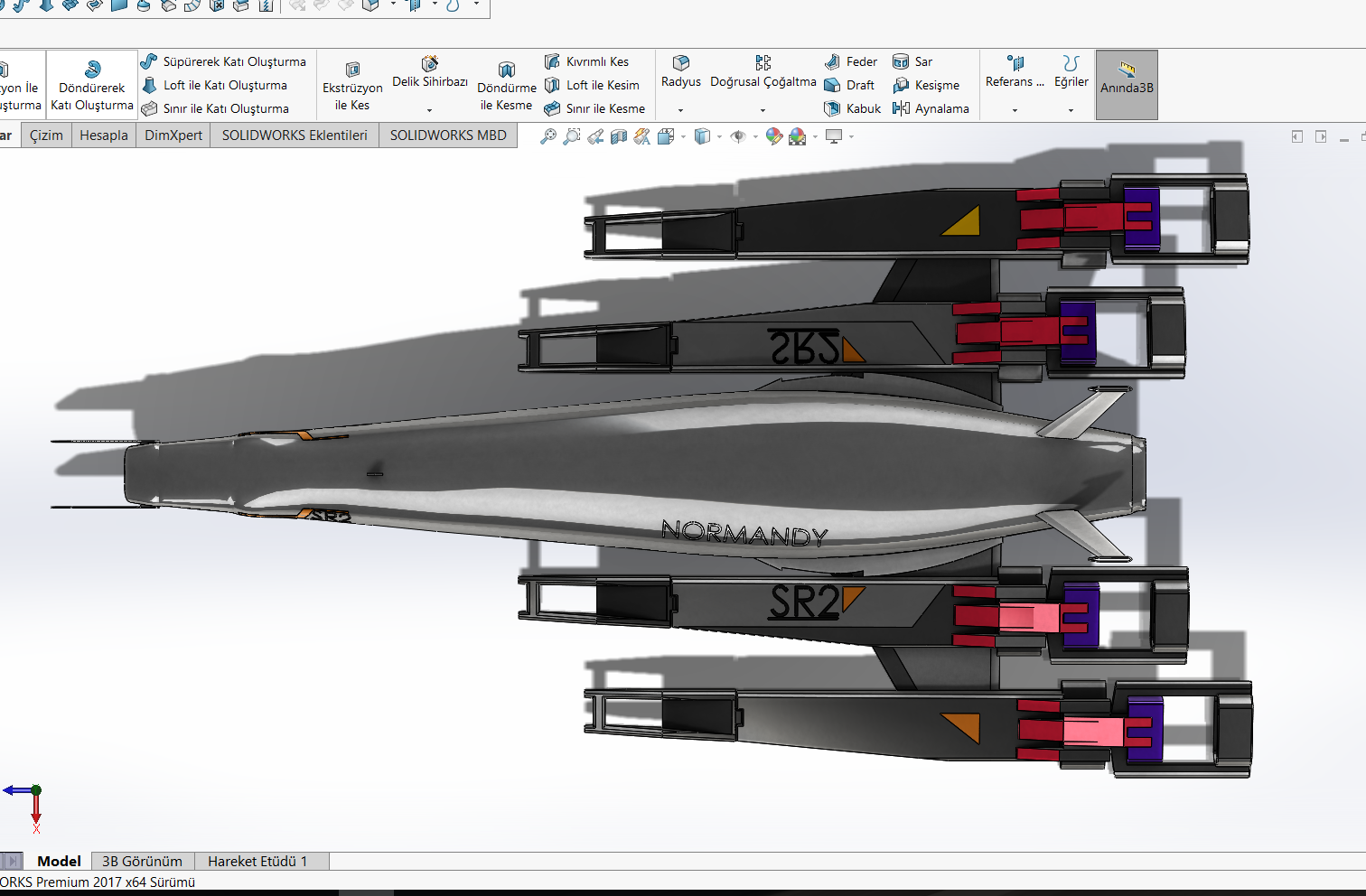The height and width of the screenshot is (896, 1366).
Task: Choose Kesişme intersect tool
Action: [926, 85]
